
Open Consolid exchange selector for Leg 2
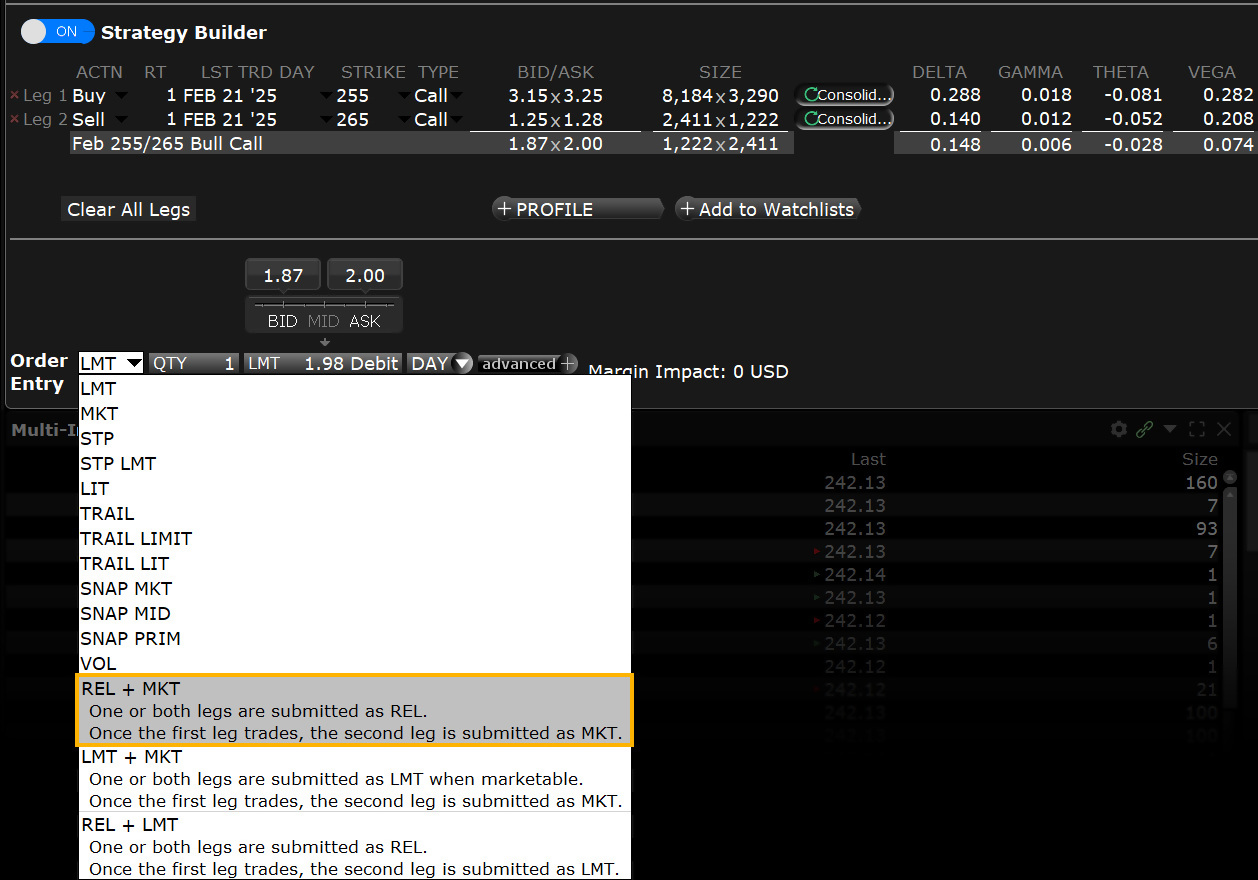pos(845,118)
